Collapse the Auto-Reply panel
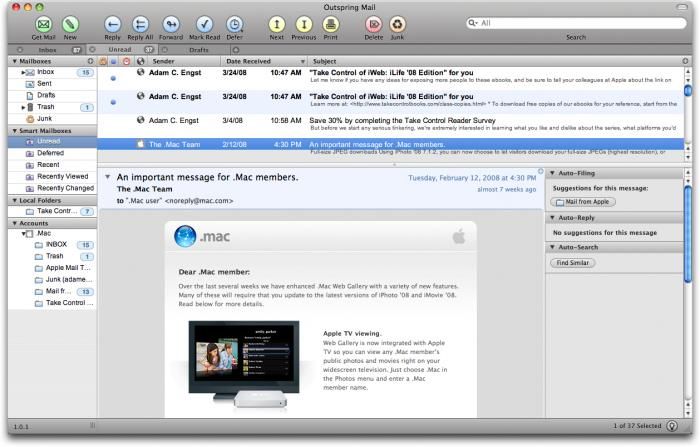700x447 pixels. tap(552, 218)
